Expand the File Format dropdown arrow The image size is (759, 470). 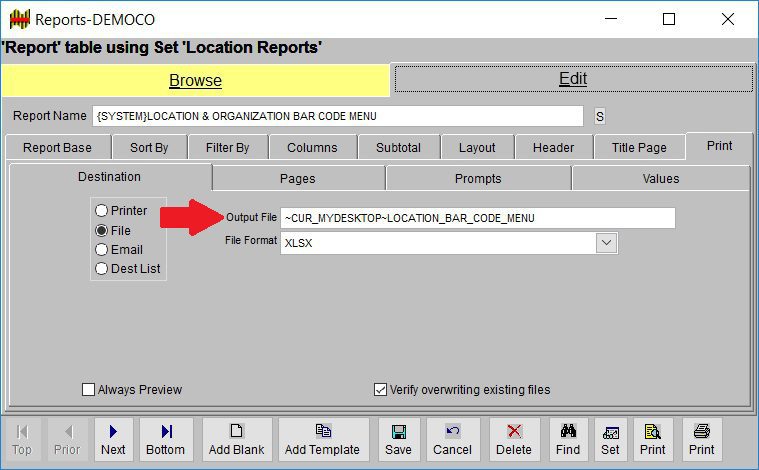coord(607,243)
